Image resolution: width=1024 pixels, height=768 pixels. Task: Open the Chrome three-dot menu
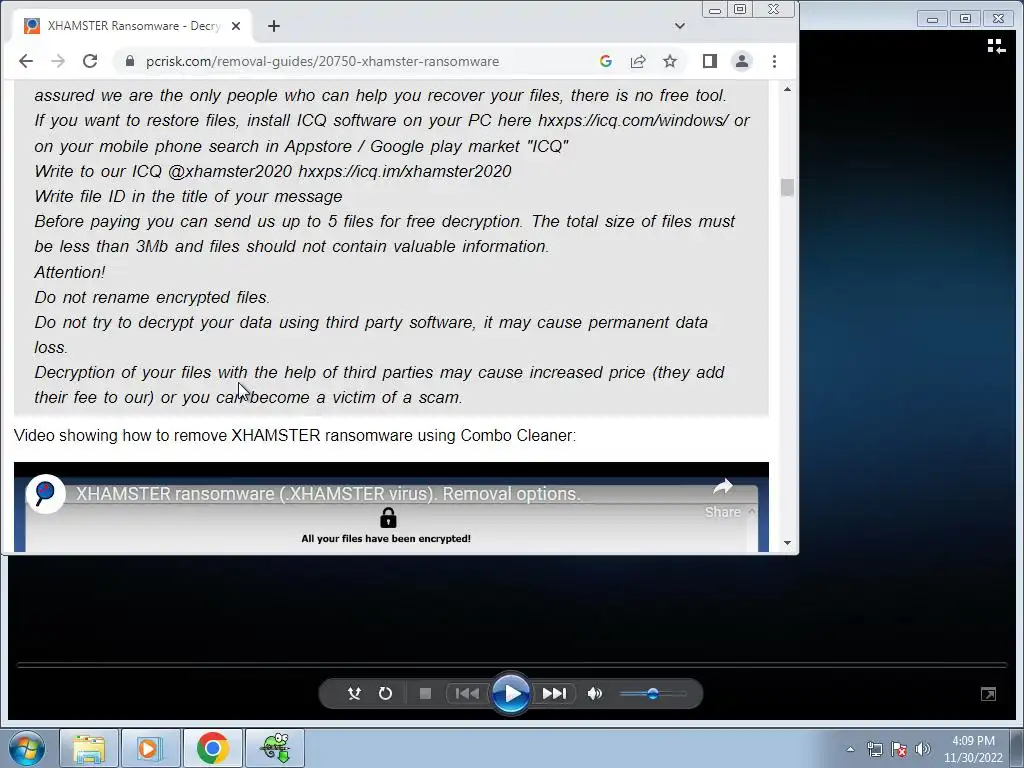pos(775,61)
